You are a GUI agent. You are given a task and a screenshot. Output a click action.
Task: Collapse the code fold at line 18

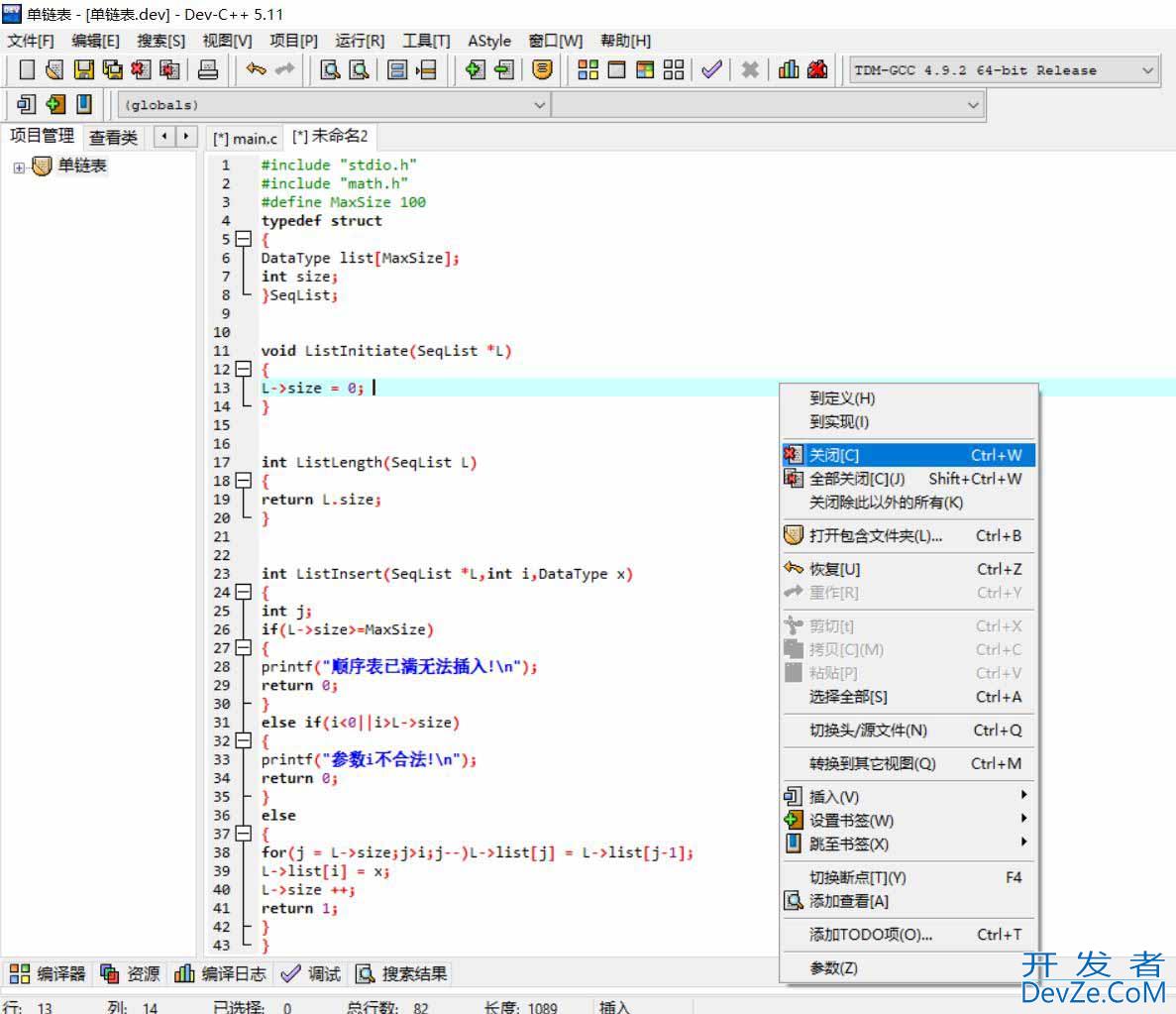point(243,481)
